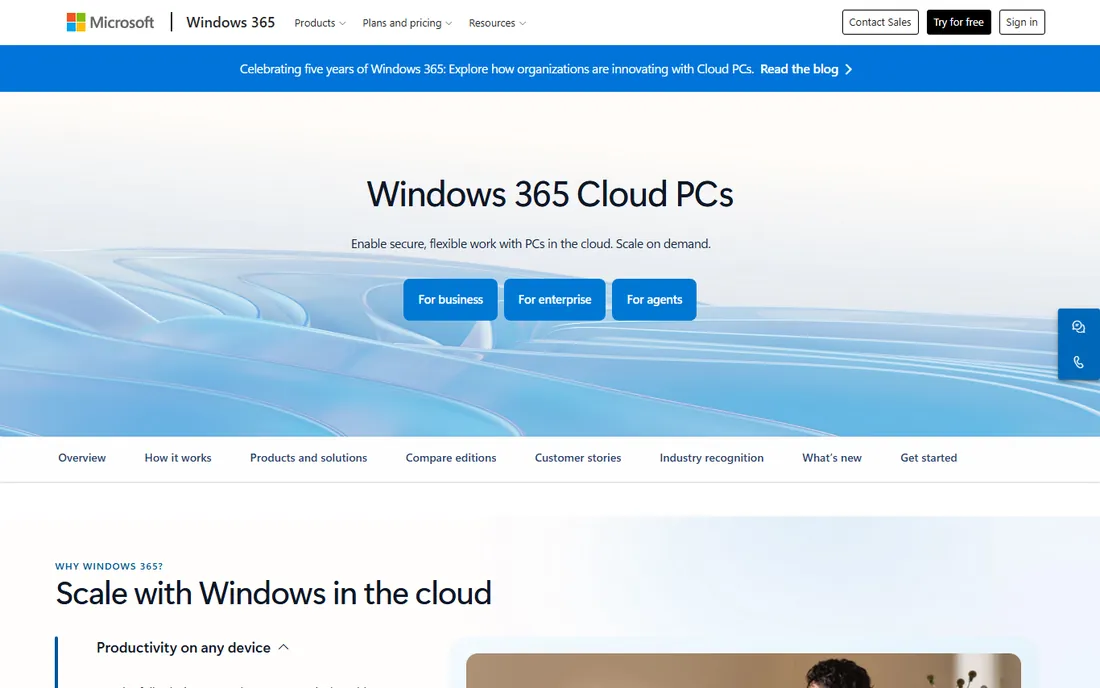Select For enterprise button
Viewport: 1100px width, 688px height.
(x=554, y=299)
